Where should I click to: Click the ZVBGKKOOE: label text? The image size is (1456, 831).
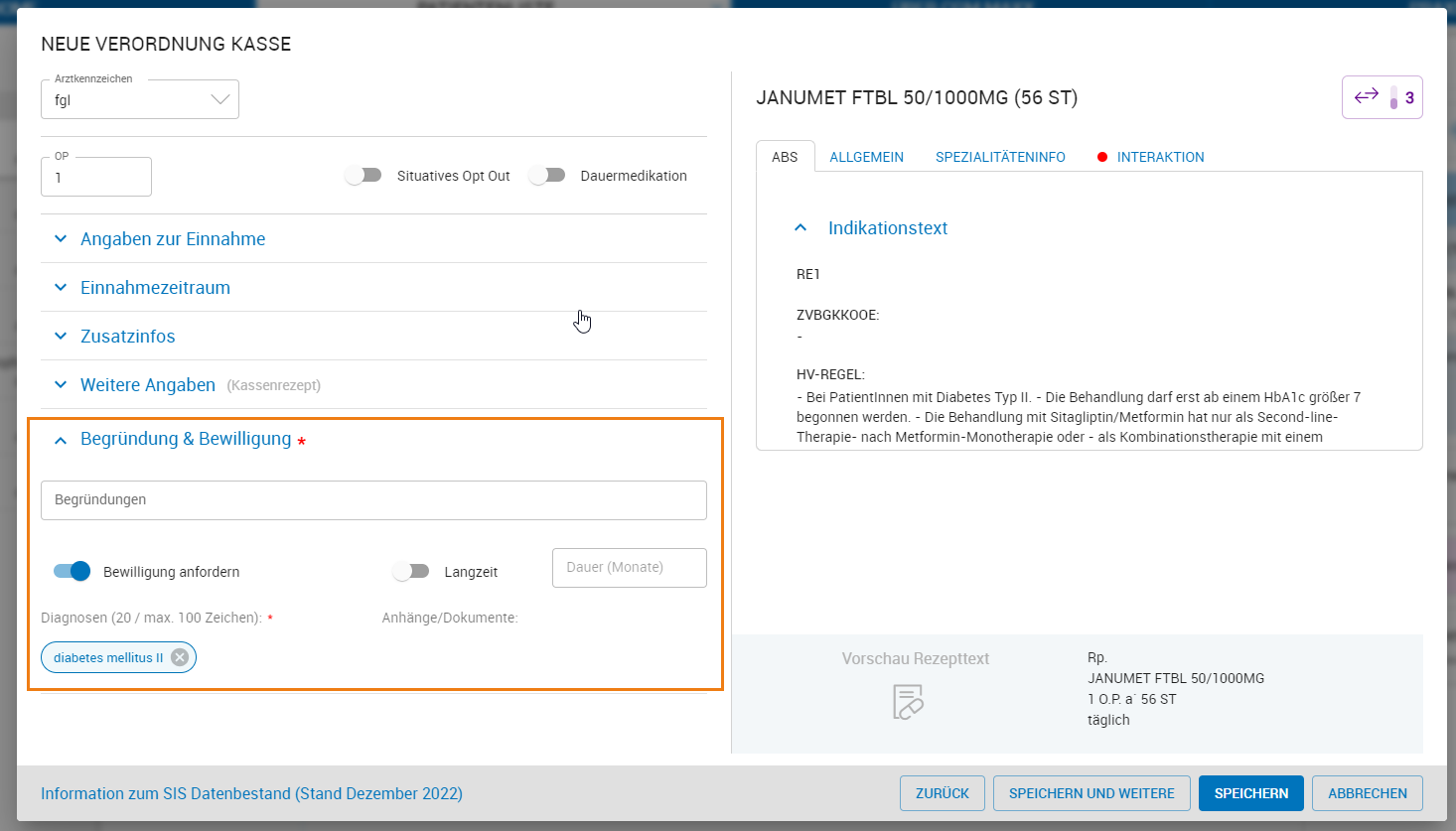point(837,315)
